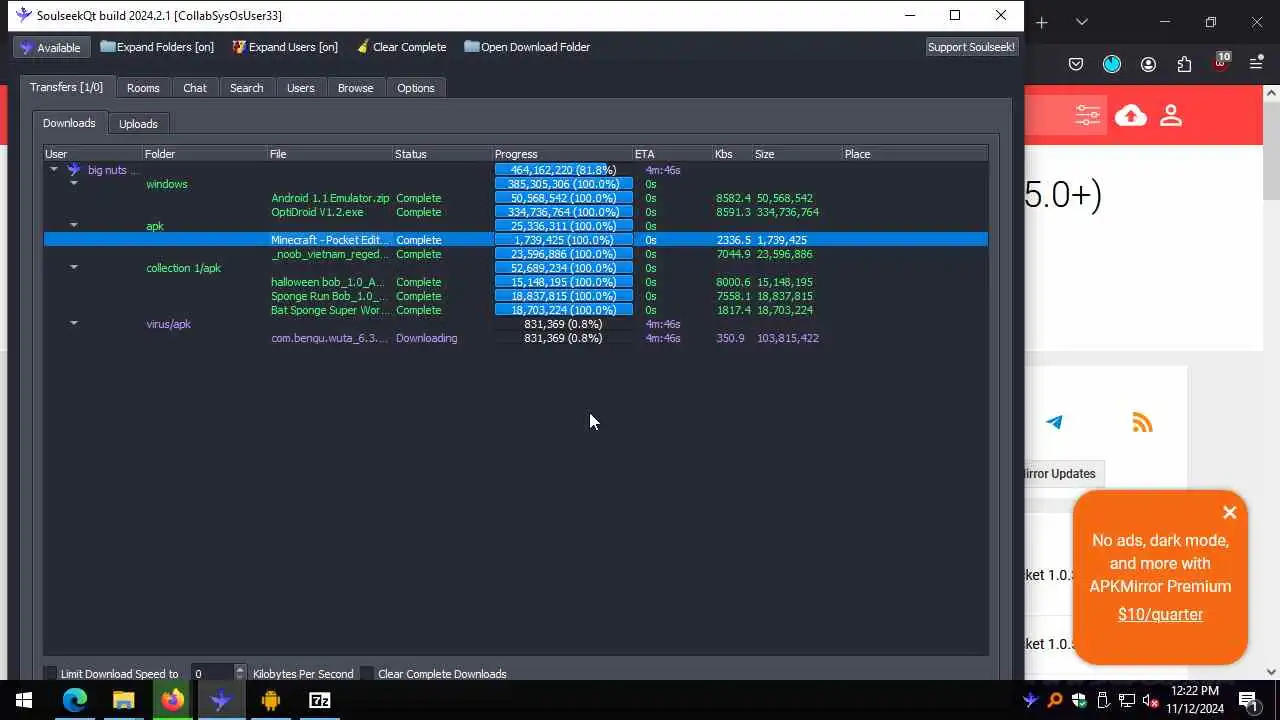Toggle Expand Folders option
The width and height of the screenshot is (1280, 720).
click(x=157, y=47)
